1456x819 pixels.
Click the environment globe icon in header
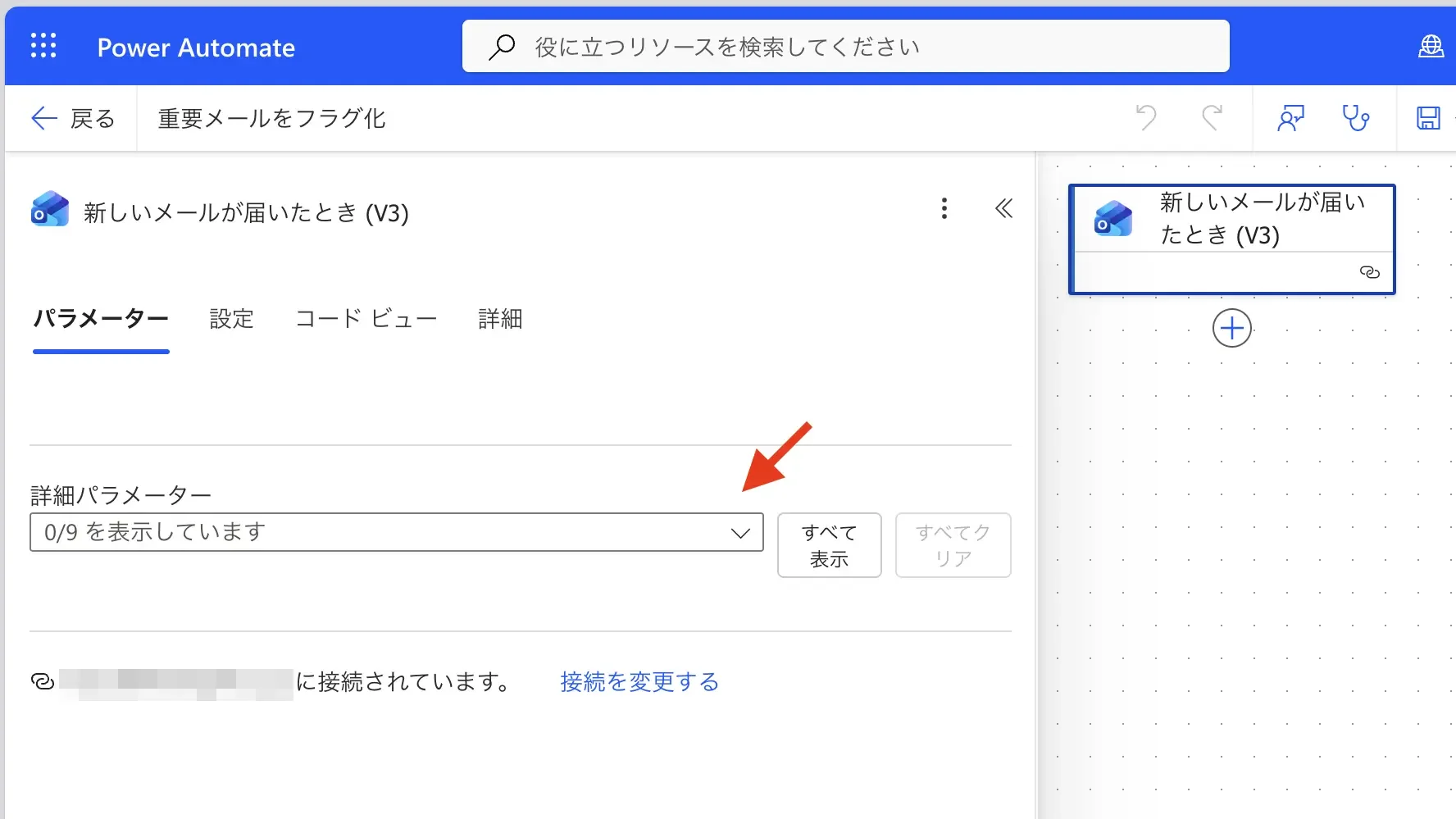tap(1431, 47)
